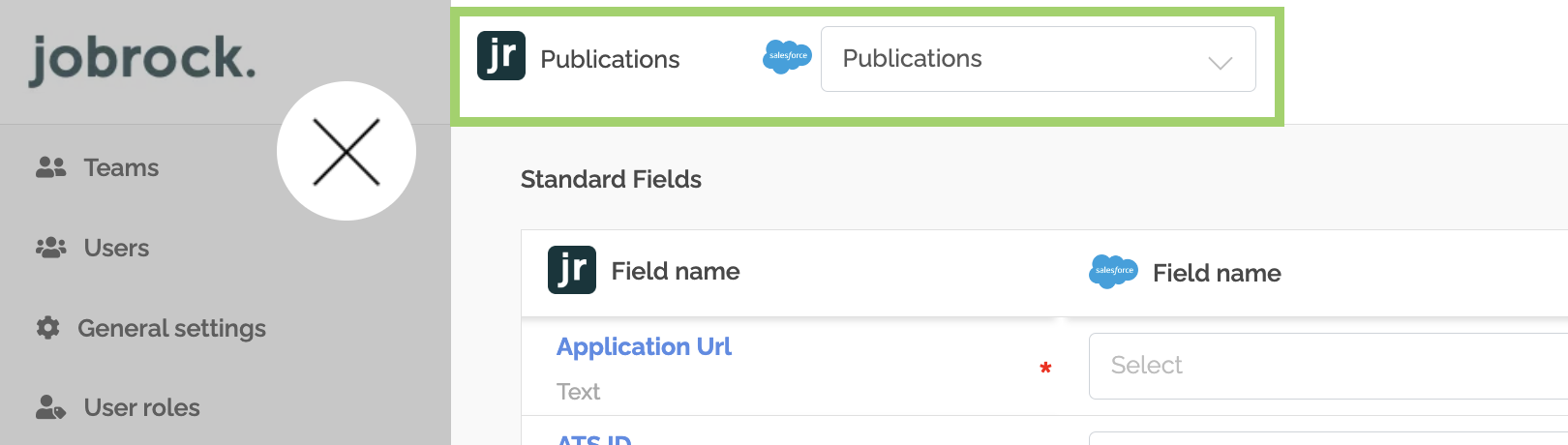Click the Text type under Application Url
1568x445 pixels.
[x=578, y=392]
